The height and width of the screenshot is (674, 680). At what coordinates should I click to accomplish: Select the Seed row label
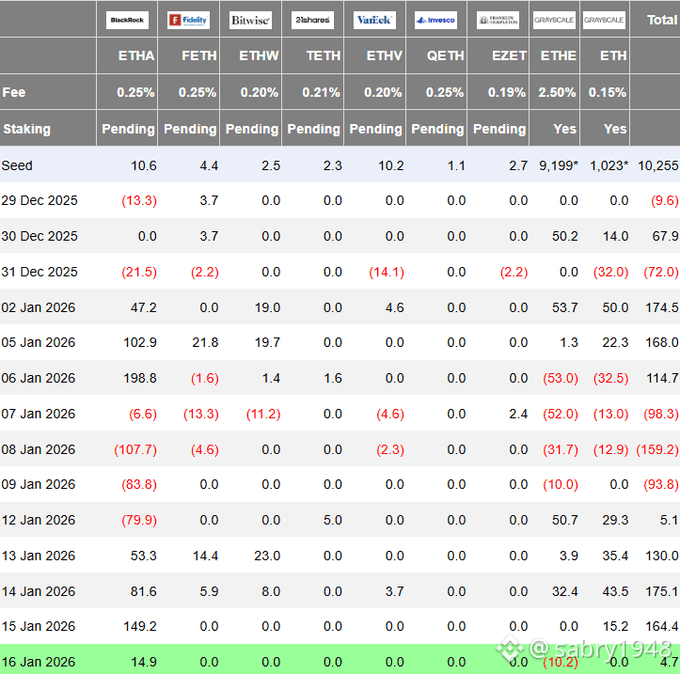17,165
